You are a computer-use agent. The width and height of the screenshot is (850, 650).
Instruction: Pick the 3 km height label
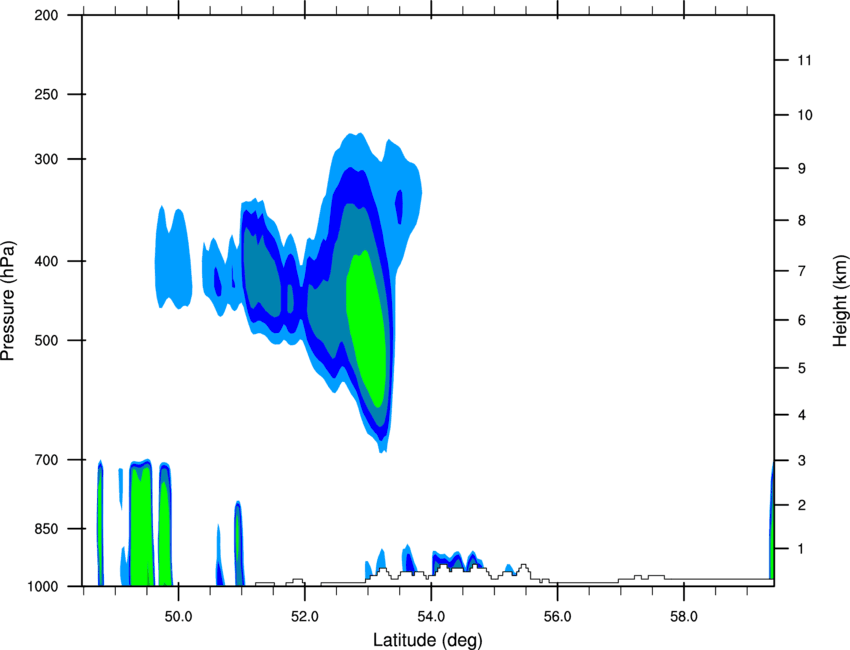[x=802, y=461]
